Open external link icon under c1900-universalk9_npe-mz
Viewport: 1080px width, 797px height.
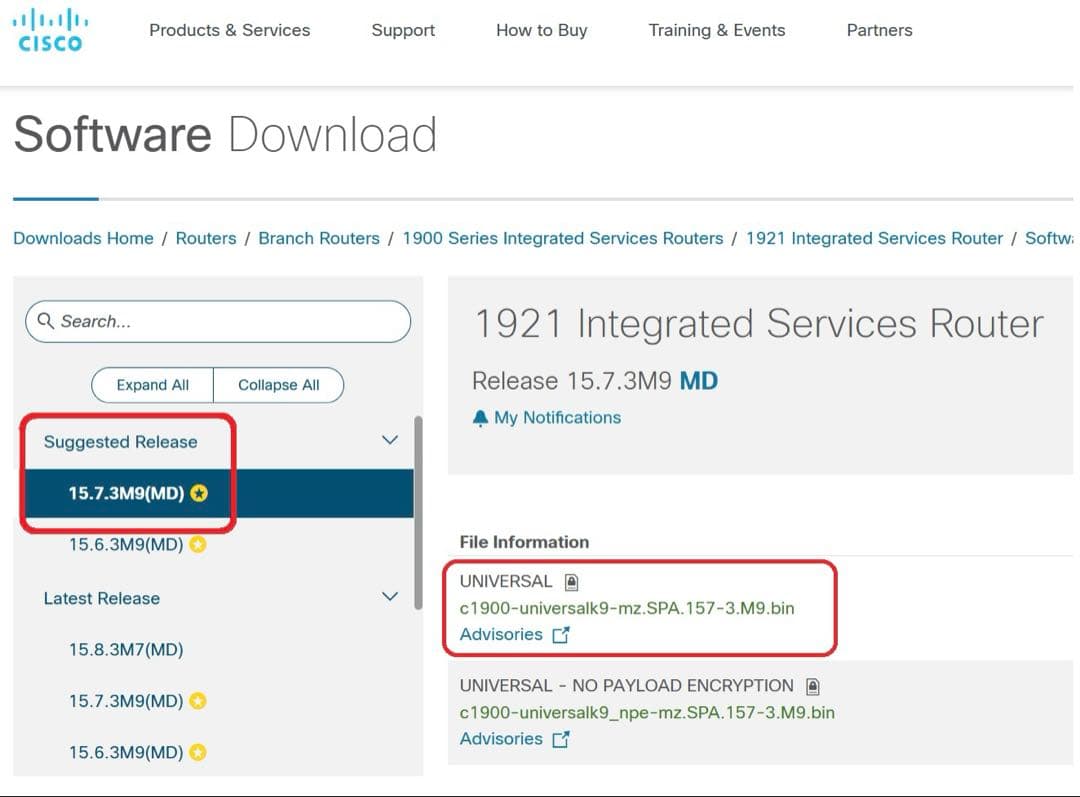coord(561,739)
